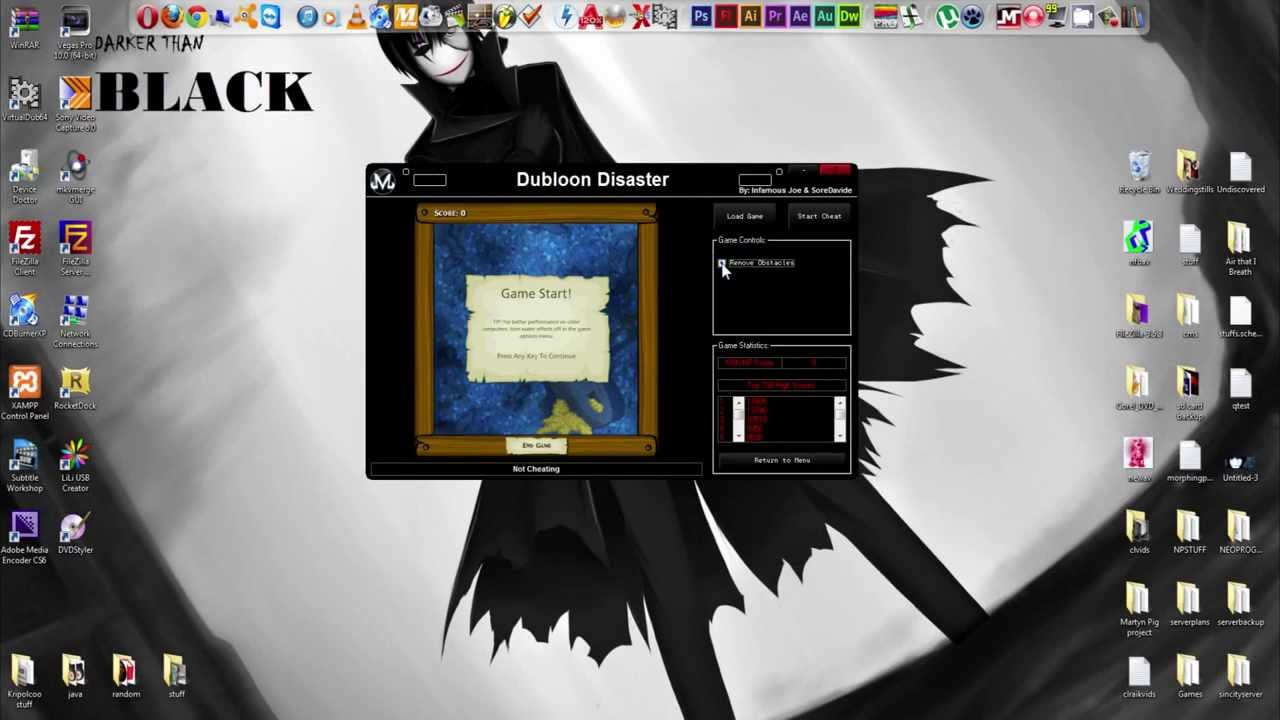The width and height of the screenshot is (1280, 720).
Task: Select the NPSTUFF folder
Action: (1189, 531)
